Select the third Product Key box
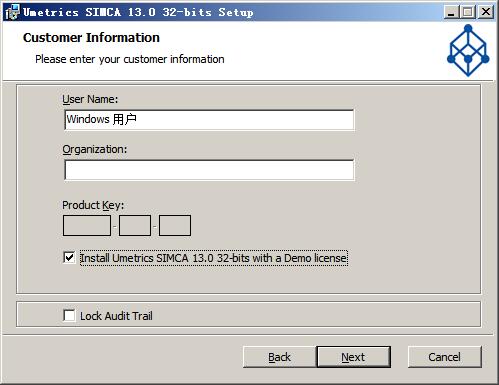This screenshot has height=385, width=499. tap(175, 226)
